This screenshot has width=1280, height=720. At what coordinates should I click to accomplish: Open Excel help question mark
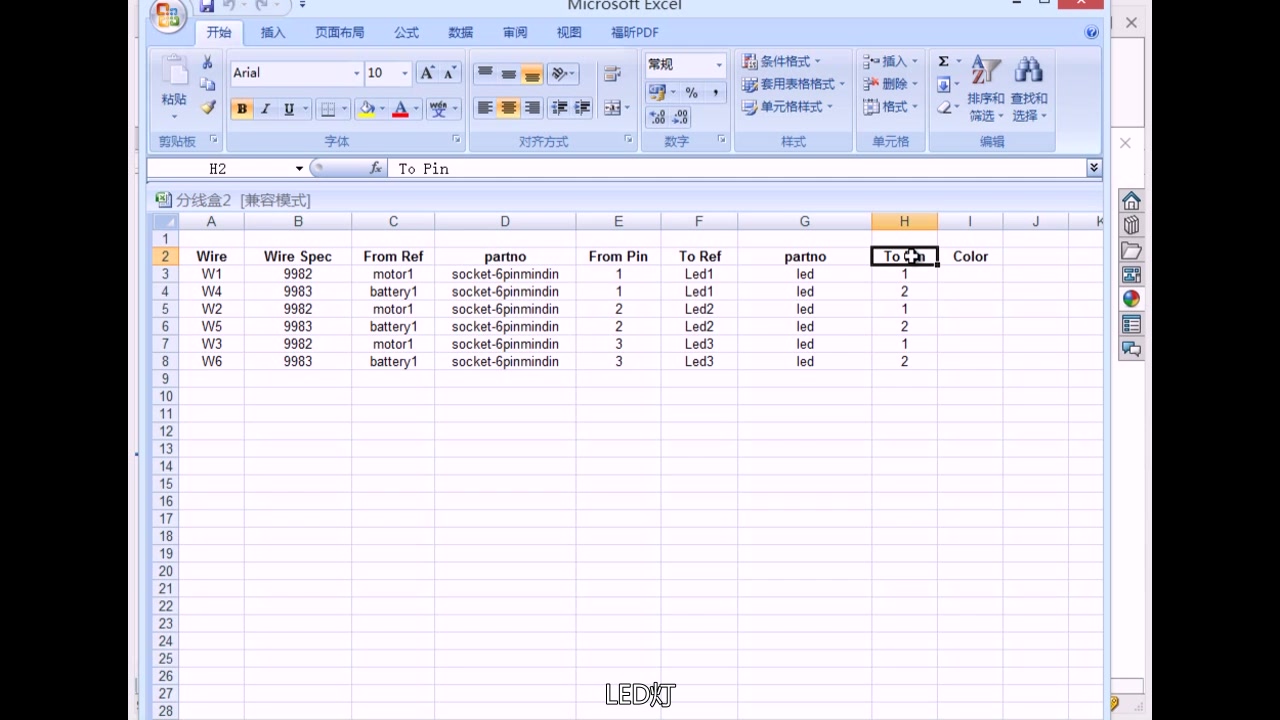(1092, 32)
